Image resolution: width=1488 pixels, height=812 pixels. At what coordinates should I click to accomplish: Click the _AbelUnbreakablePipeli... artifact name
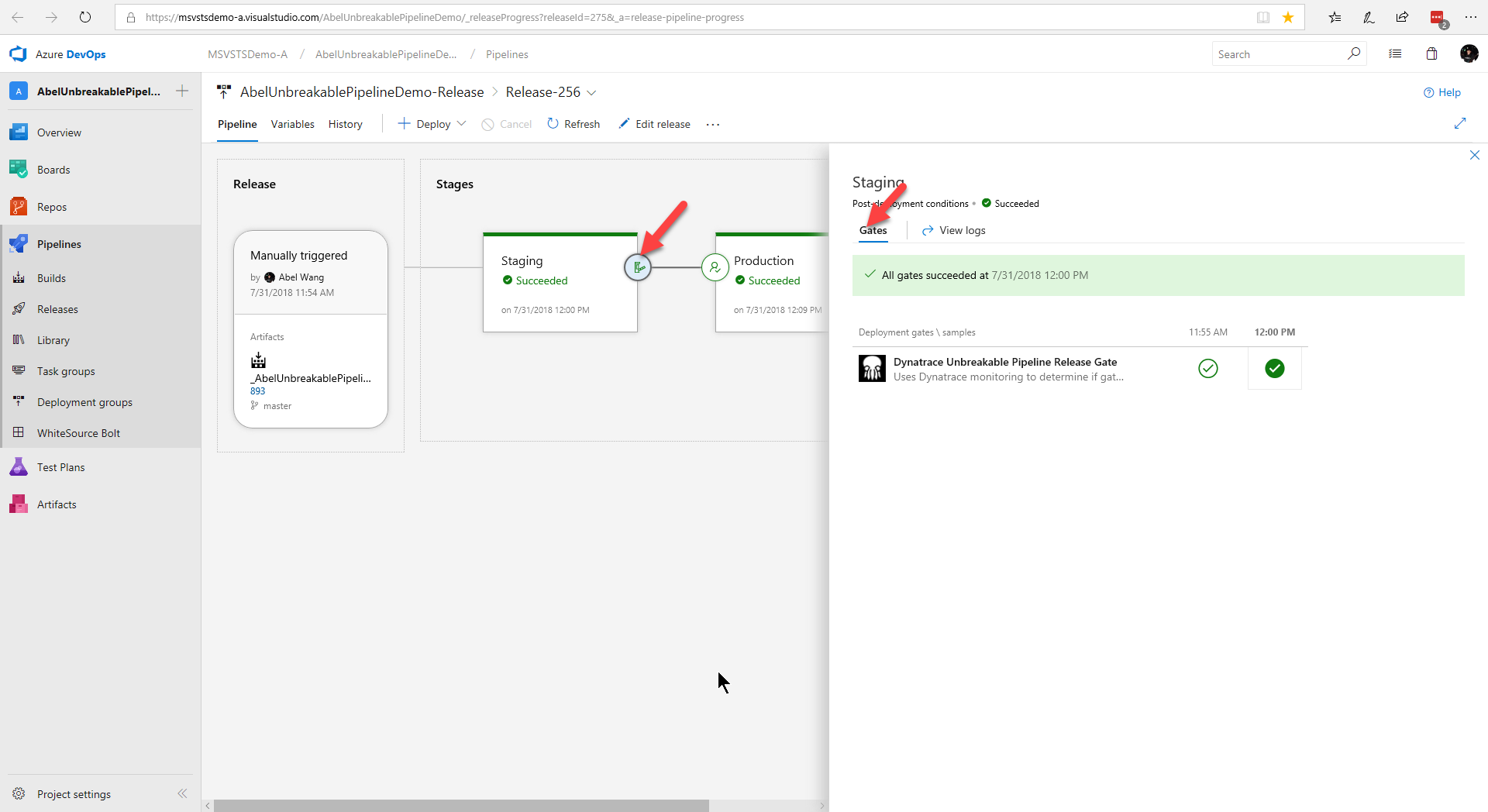(310, 378)
